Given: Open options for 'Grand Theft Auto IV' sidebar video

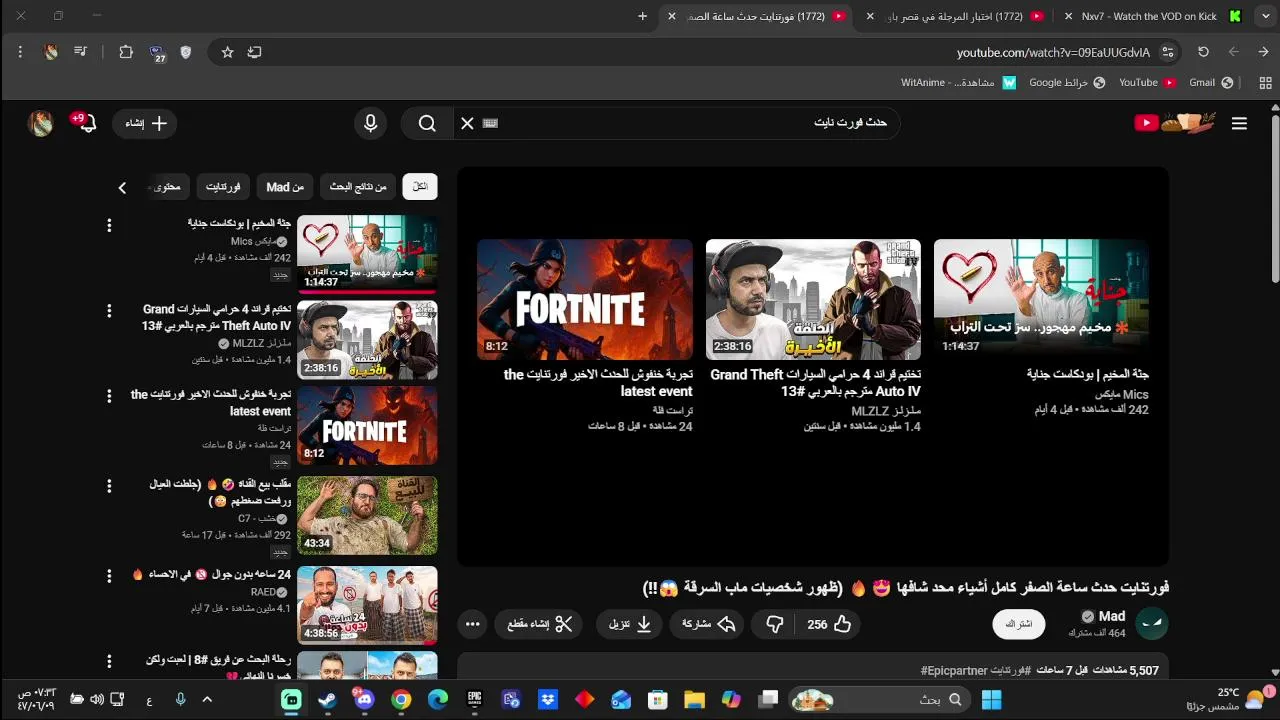Looking at the screenshot, I should 109,312.
